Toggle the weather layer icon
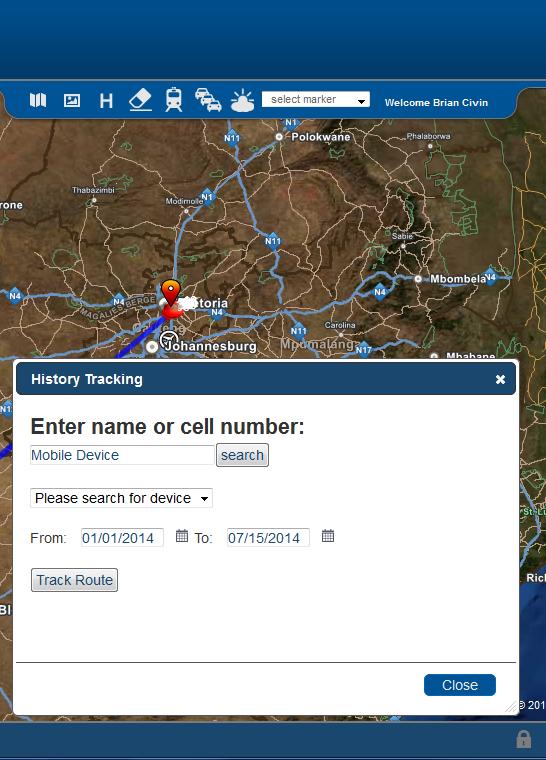 coord(242,101)
